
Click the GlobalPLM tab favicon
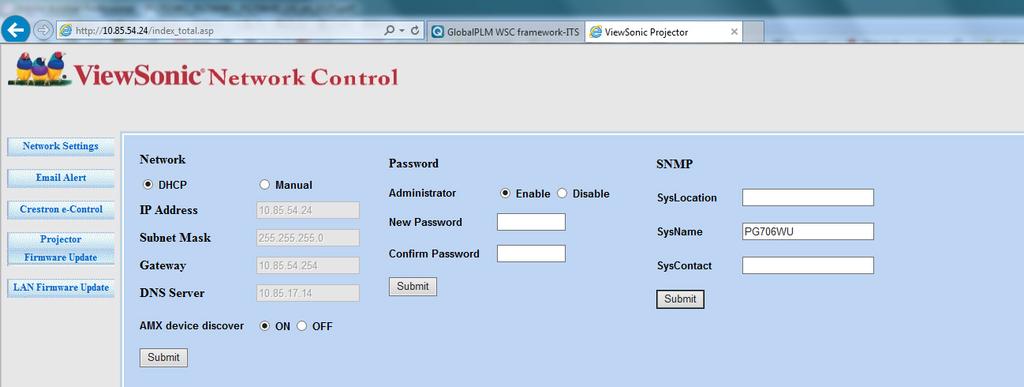(x=438, y=32)
